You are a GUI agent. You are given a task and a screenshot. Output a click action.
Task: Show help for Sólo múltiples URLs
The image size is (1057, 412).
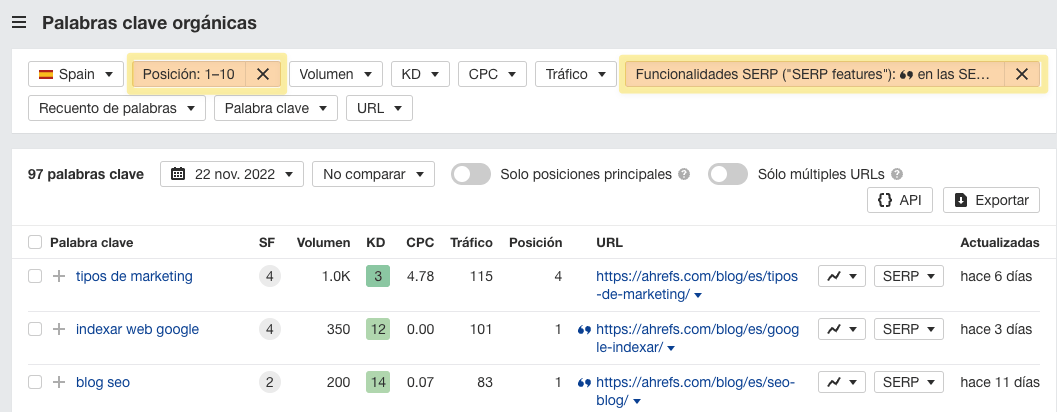pyautogui.click(x=896, y=175)
